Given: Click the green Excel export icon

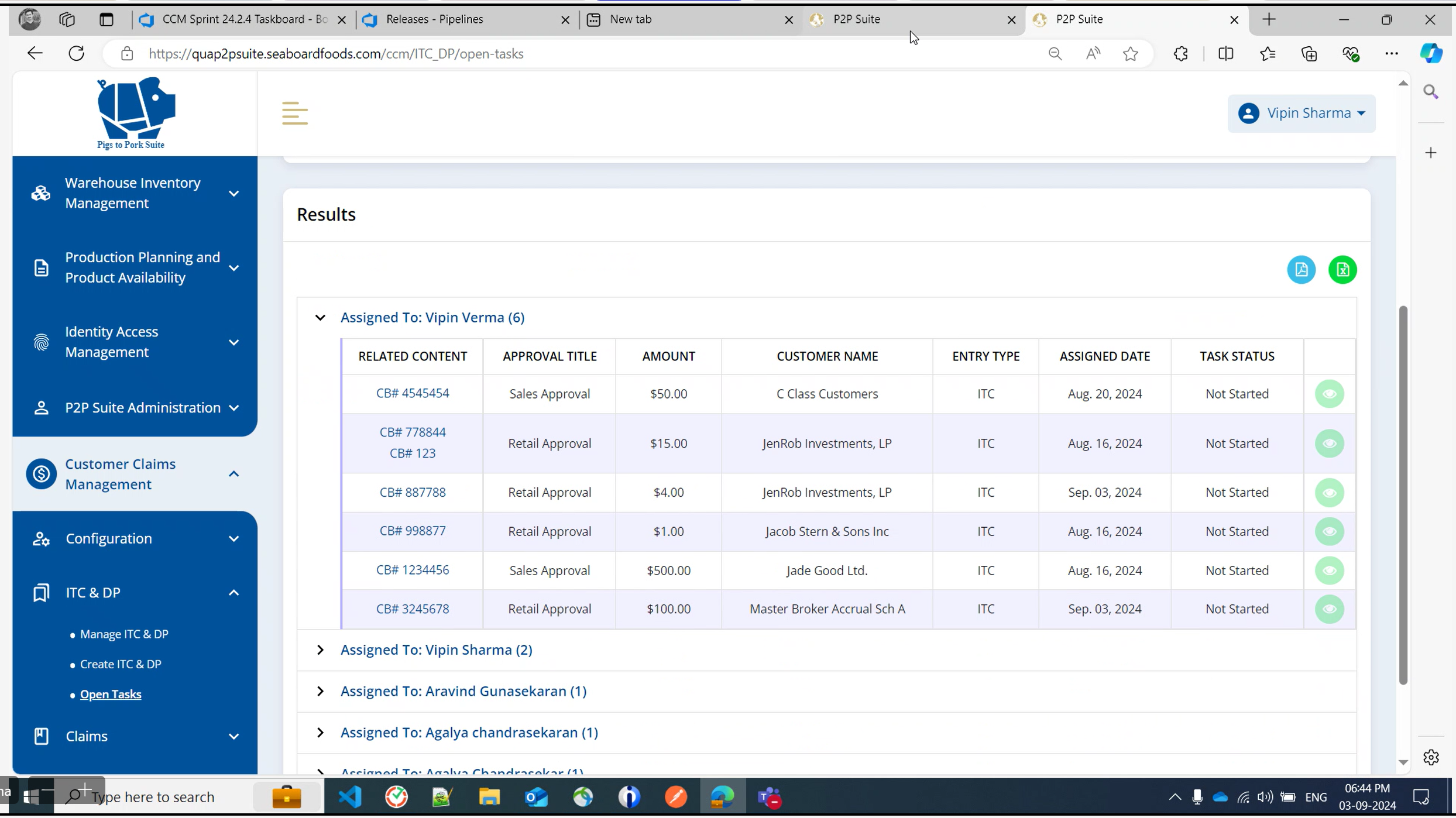Looking at the screenshot, I should pyautogui.click(x=1342, y=270).
